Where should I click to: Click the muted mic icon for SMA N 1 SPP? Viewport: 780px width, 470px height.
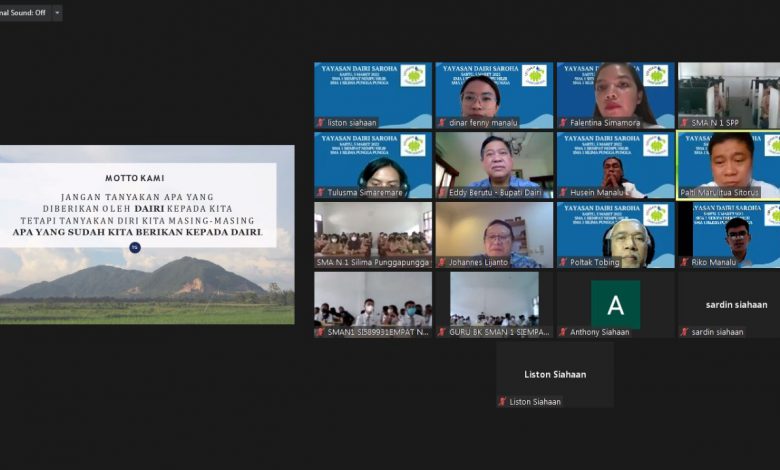coord(684,123)
